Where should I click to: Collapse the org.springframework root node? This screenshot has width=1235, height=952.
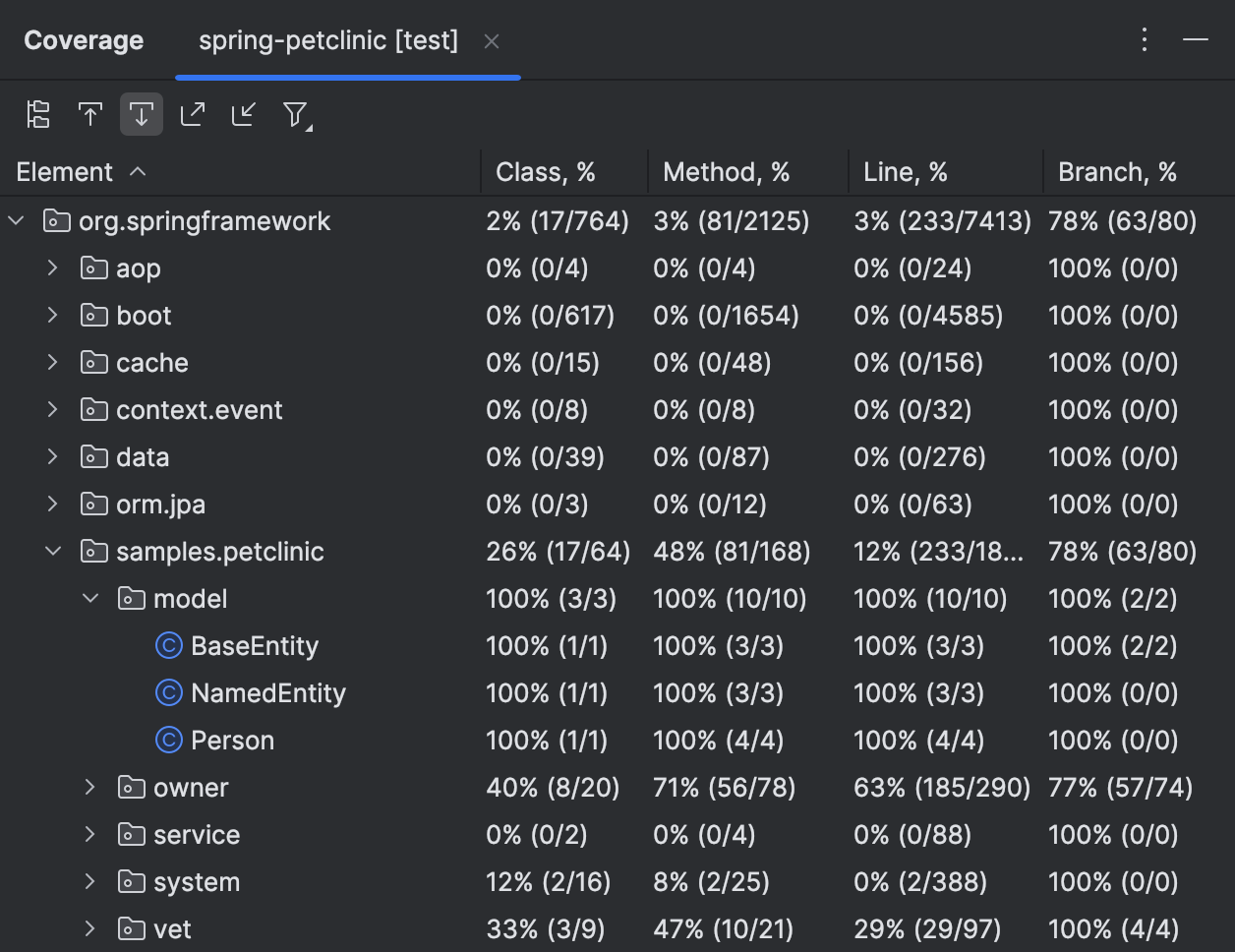tap(16, 221)
